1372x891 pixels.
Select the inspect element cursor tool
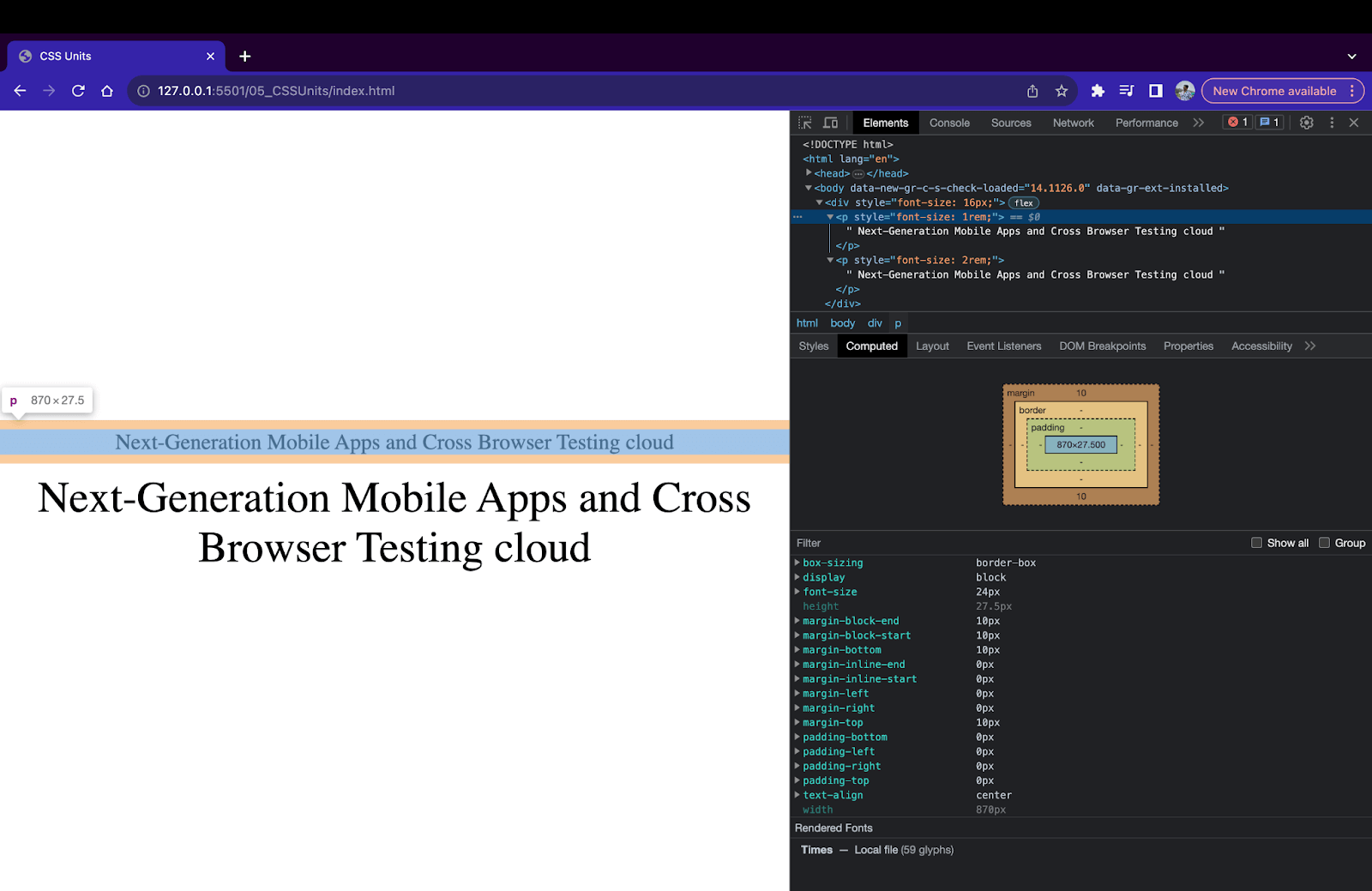coord(804,122)
